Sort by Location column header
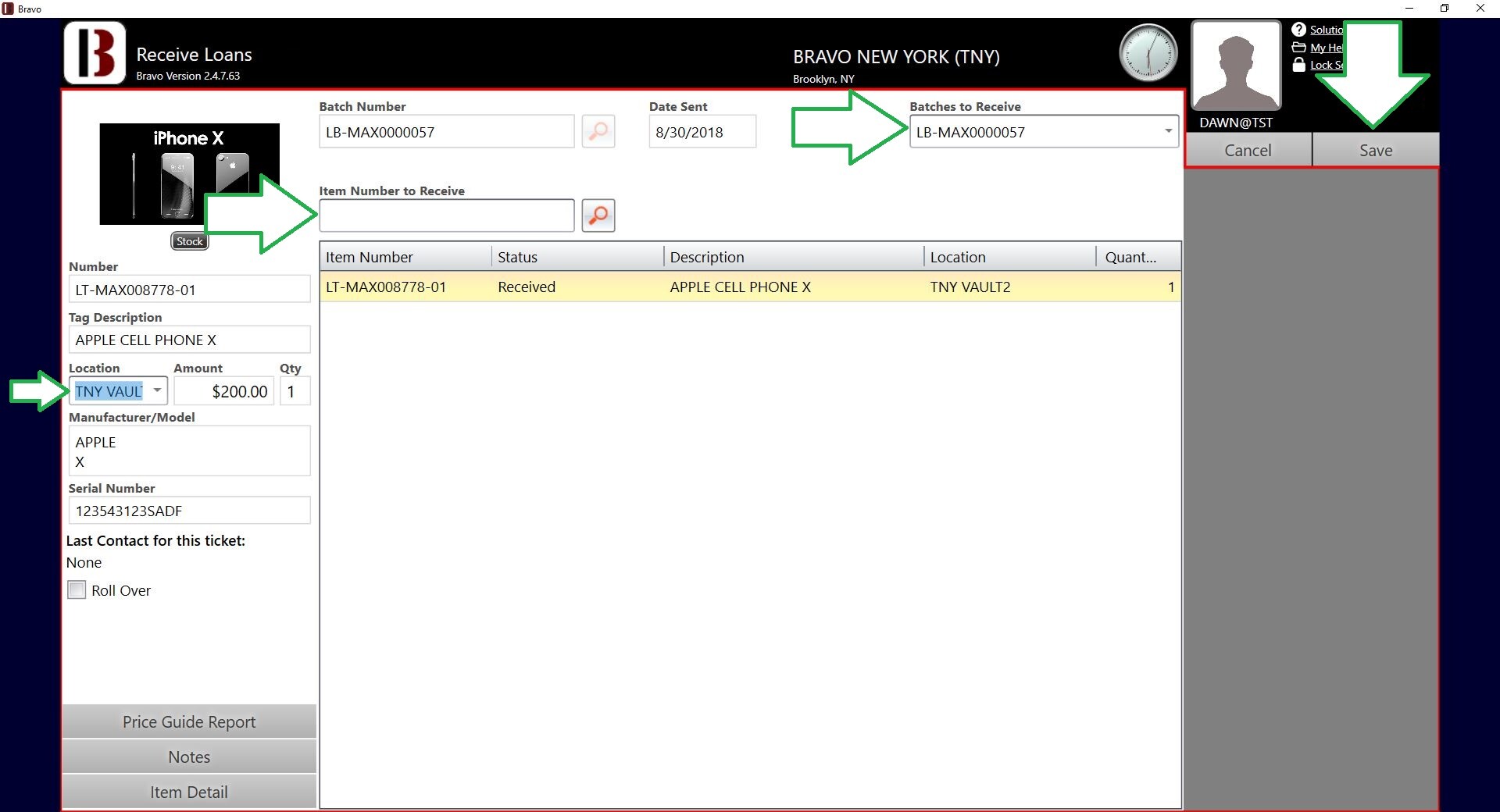 point(1010,257)
